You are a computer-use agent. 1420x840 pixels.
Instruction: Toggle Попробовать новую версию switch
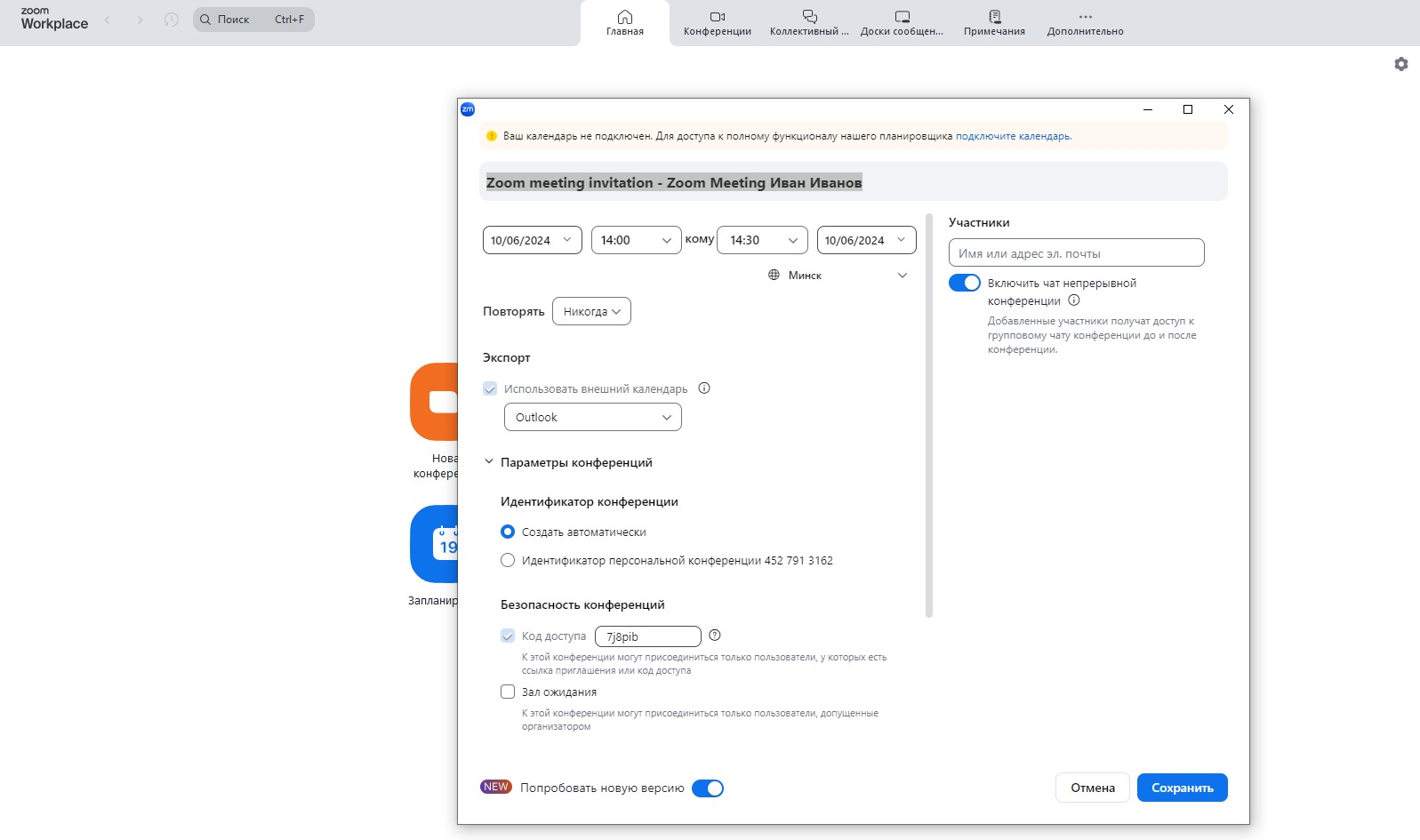708,788
